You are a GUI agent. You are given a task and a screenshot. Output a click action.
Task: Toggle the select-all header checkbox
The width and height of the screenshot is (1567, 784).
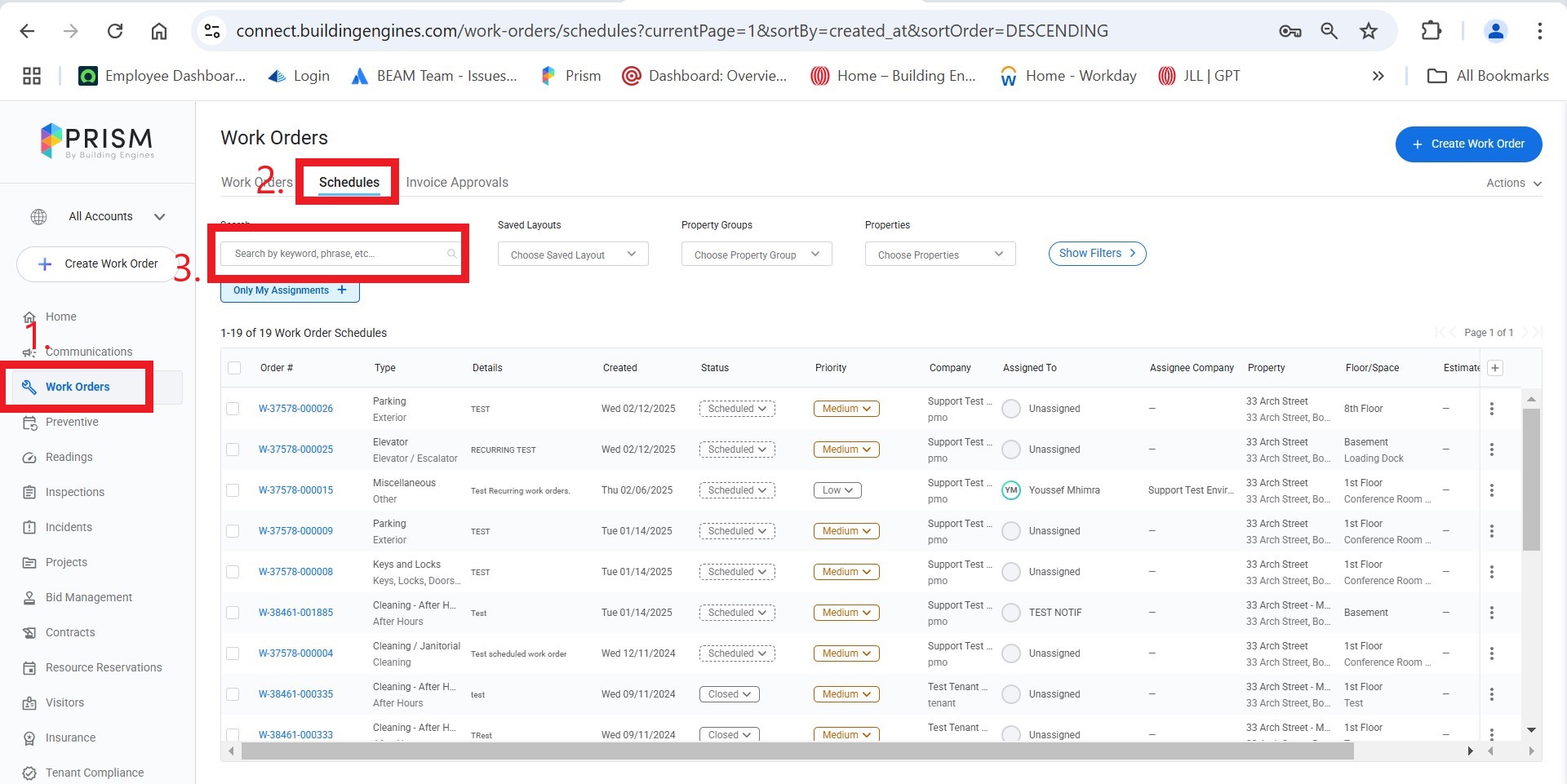point(234,368)
